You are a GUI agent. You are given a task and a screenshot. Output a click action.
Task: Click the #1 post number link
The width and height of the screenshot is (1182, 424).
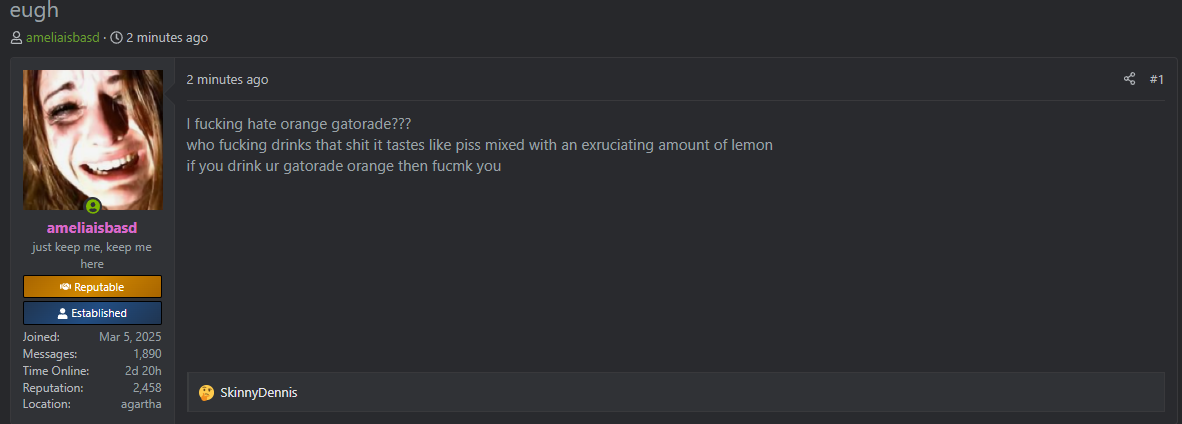1156,79
